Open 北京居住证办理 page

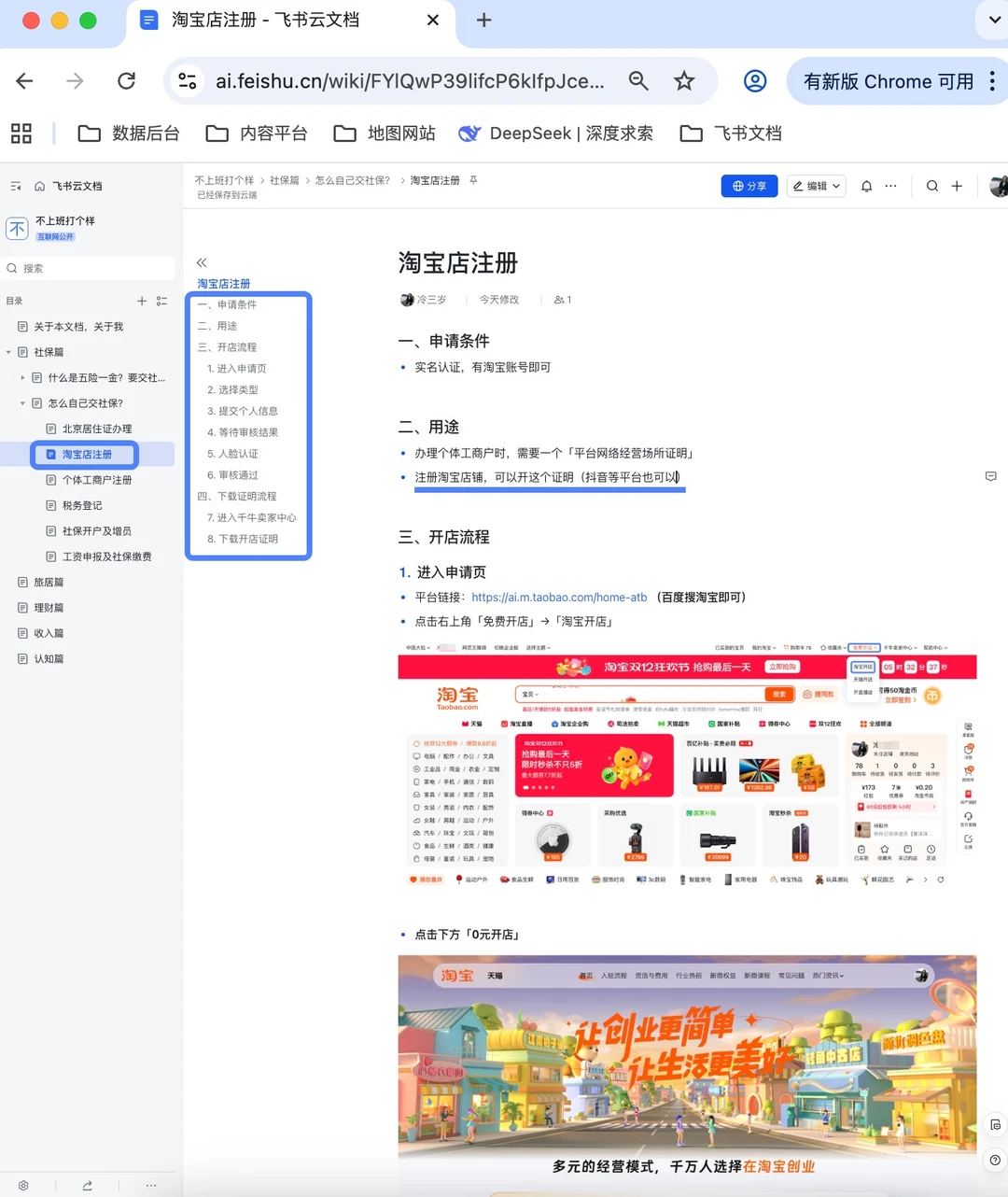pos(97,429)
